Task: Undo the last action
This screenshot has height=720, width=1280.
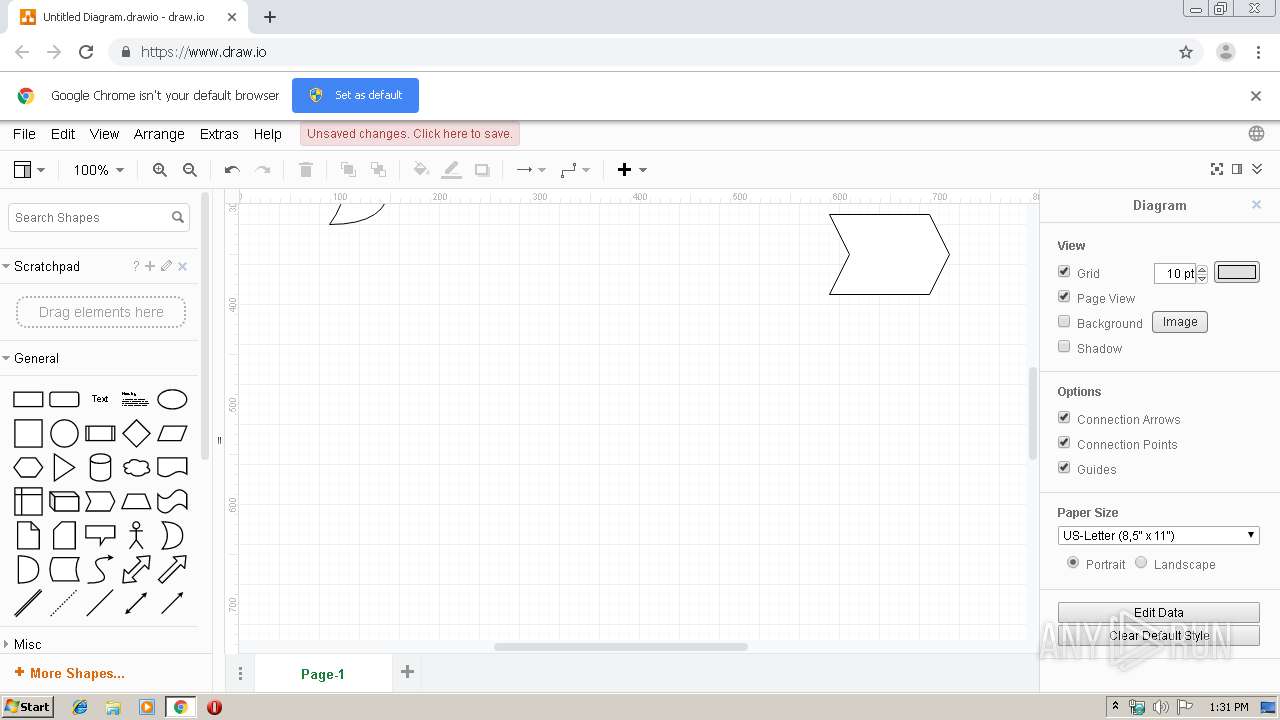Action: click(232, 170)
